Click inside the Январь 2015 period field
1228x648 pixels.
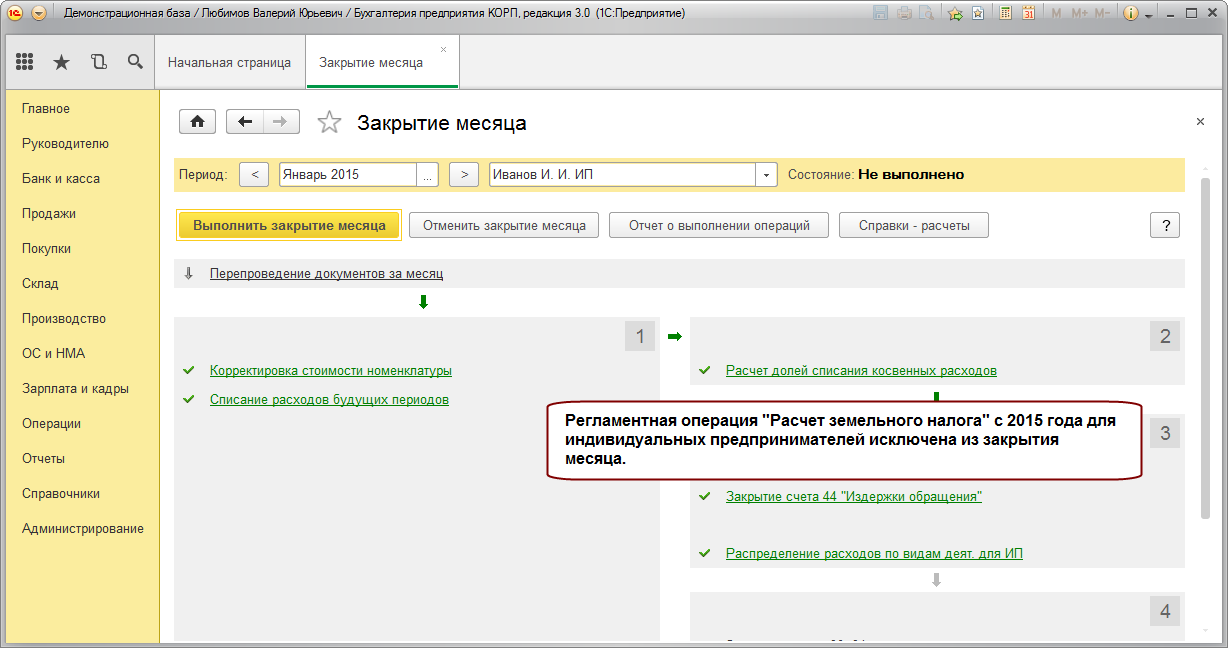click(x=347, y=174)
